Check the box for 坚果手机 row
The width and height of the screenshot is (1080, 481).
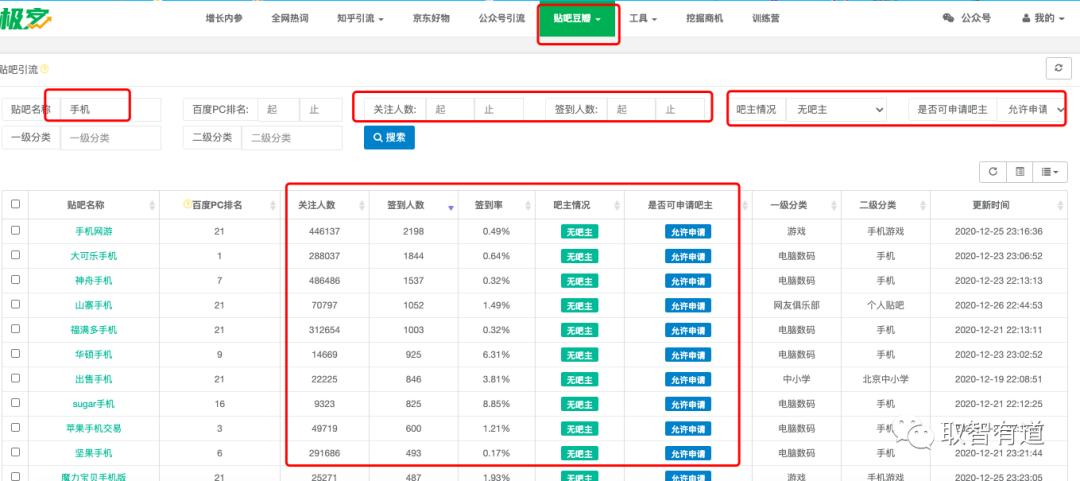click(x=15, y=452)
